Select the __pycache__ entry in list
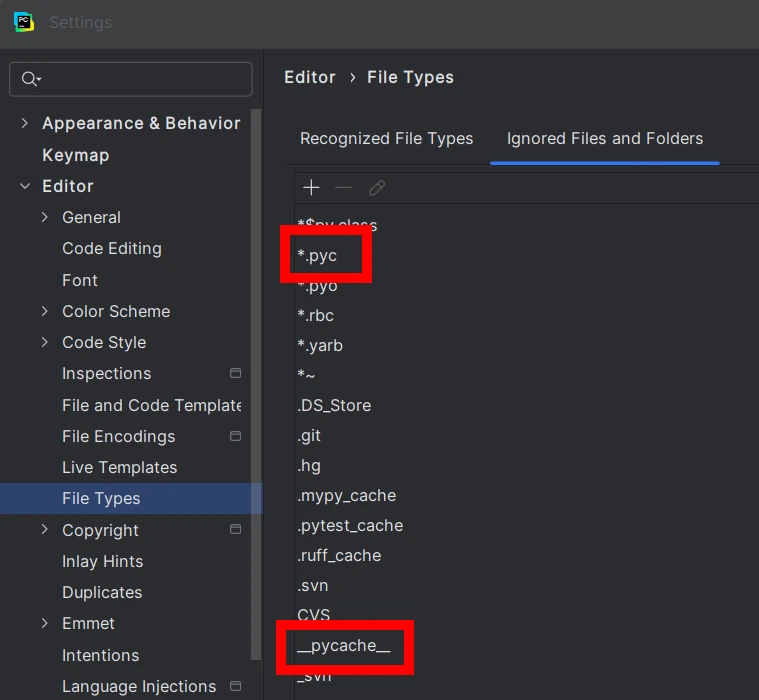Viewport: 759px width, 700px height. [x=344, y=646]
